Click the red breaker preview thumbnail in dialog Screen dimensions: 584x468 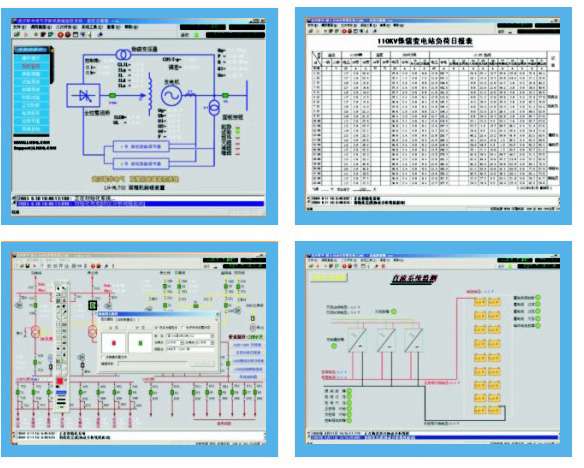(x=114, y=343)
